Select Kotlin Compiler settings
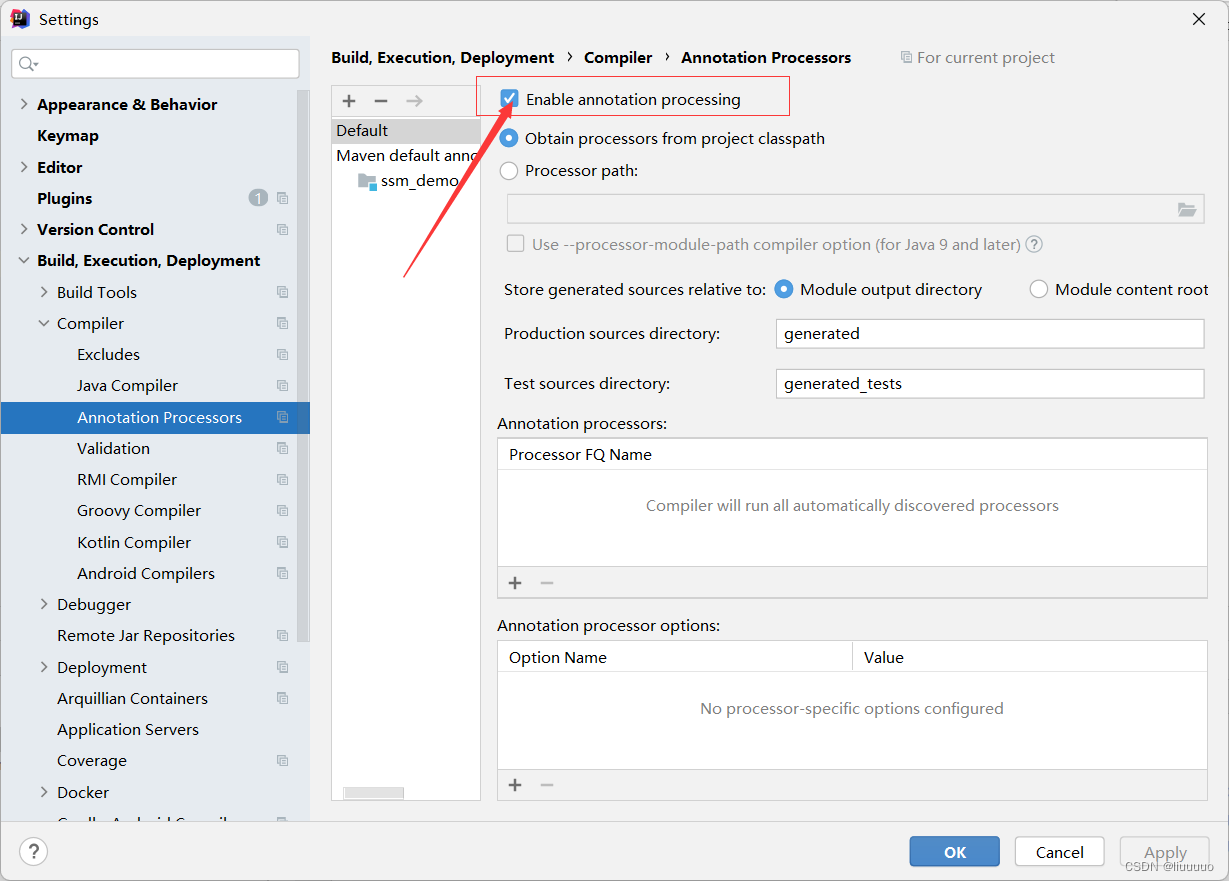The height and width of the screenshot is (881, 1229). [x=134, y=542]
